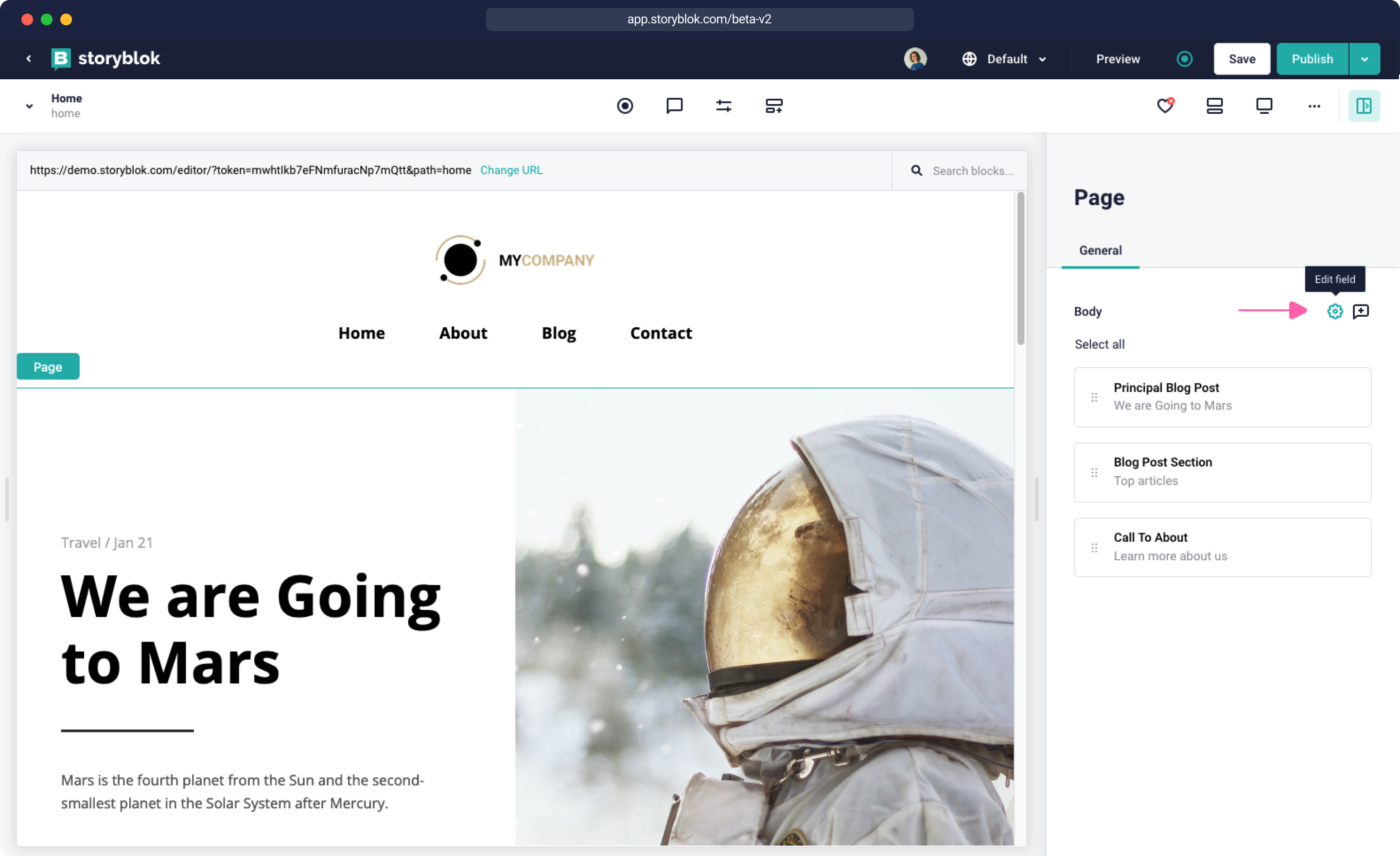Click the add comment icon beside Body
The height and width of the screenshot is (856, 1400).
point(1360,311)
